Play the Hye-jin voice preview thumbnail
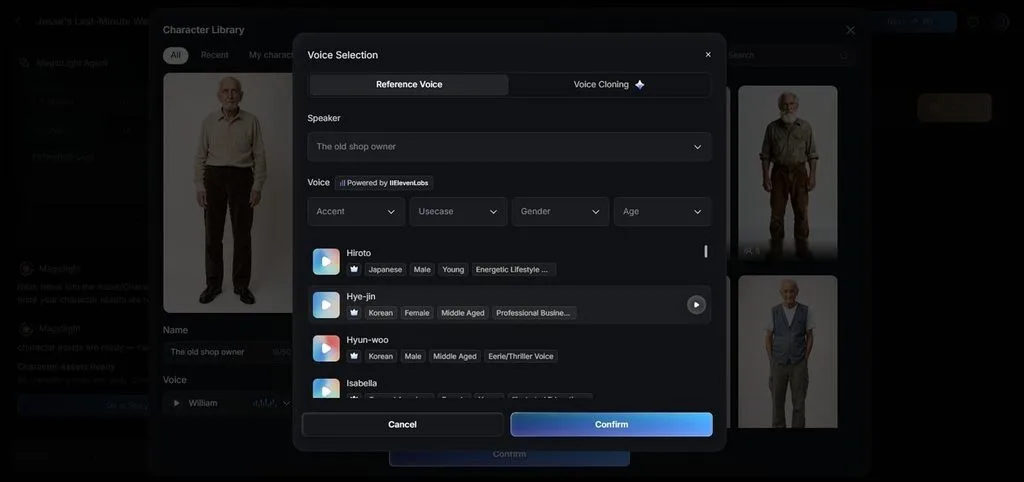The height and width of the screenshot is (482, 1024). (x=326, y=305)
